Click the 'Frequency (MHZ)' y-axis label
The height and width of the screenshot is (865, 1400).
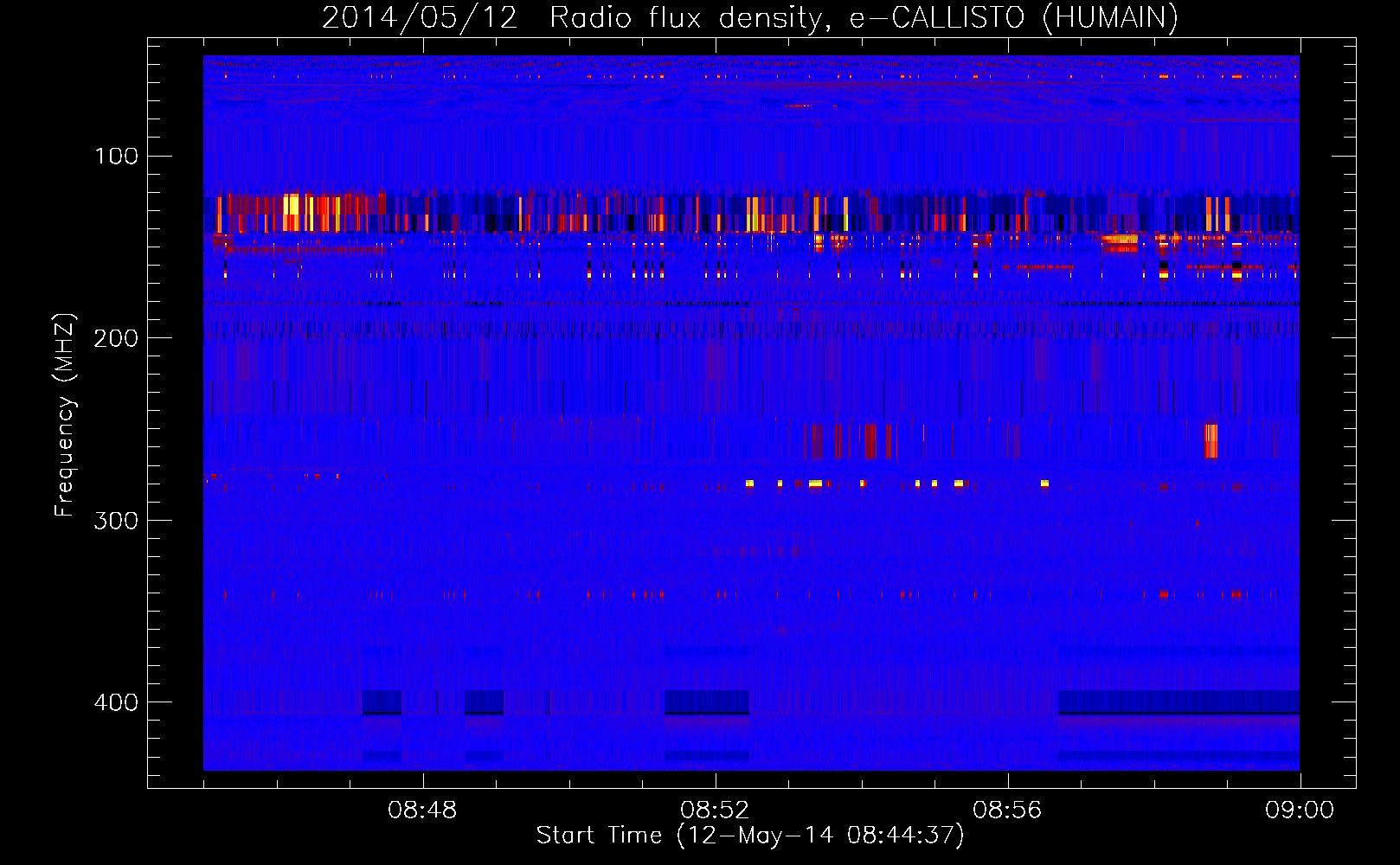65,415
